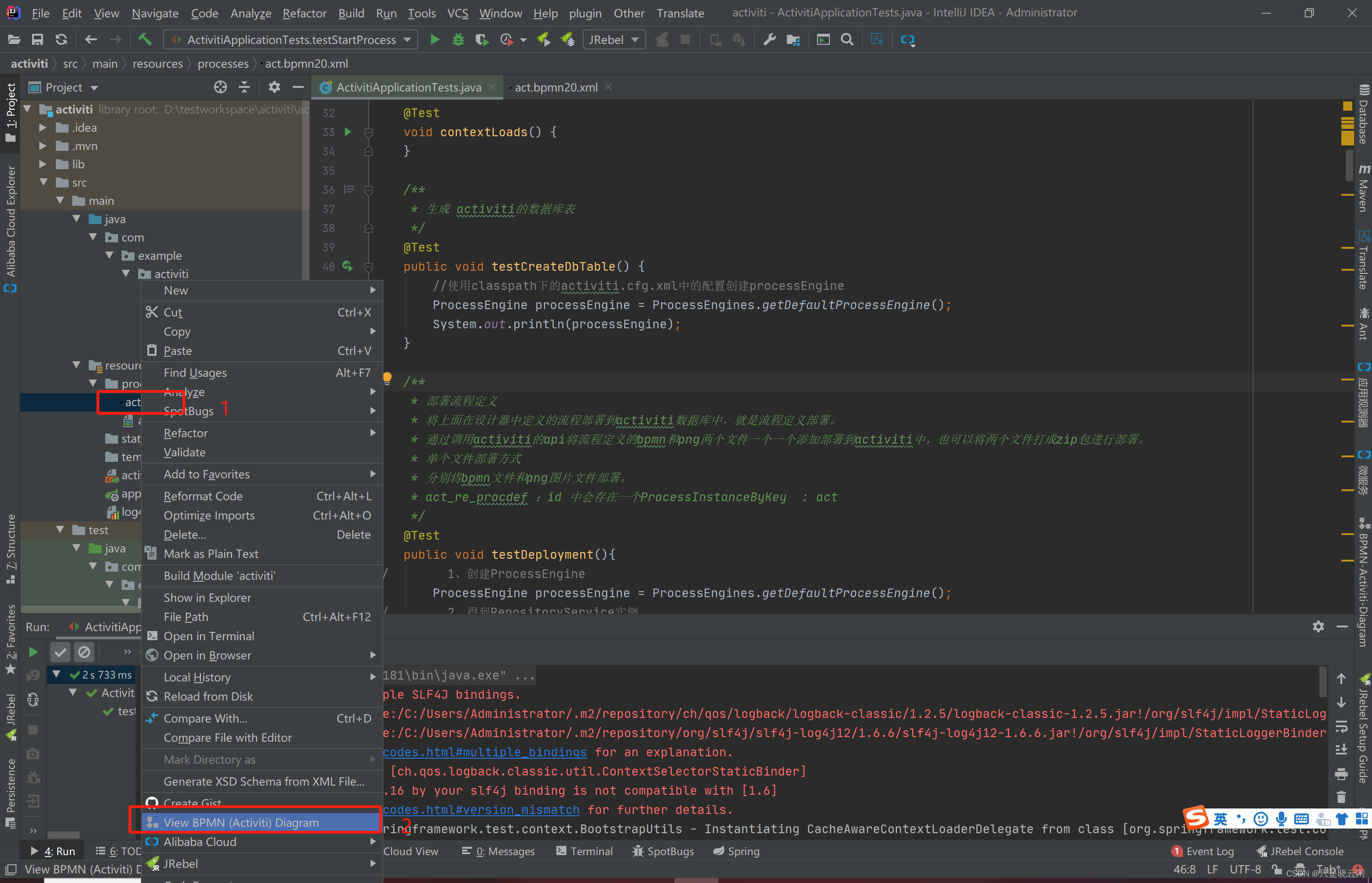Screen dimensions: 1372x883
Task: Open the JRebel Console button
Action: (1300, 851)
